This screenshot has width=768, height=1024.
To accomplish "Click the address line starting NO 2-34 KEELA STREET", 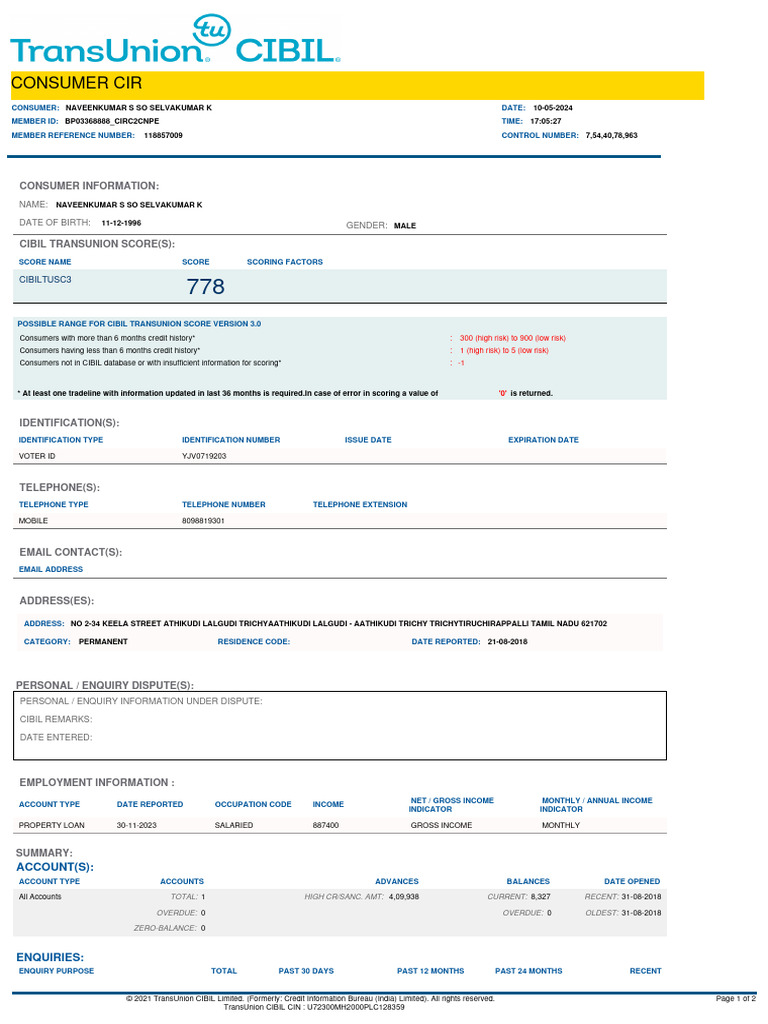I will [x=338, y=624].
